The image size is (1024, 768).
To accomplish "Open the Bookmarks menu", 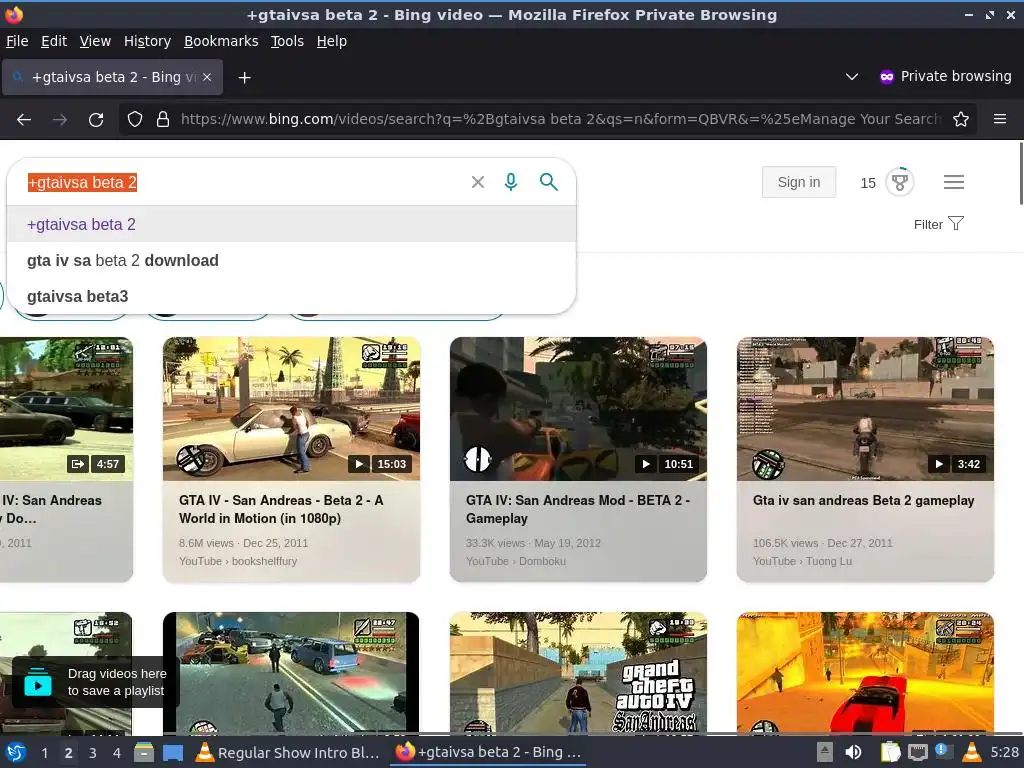I will pos(221,41).
